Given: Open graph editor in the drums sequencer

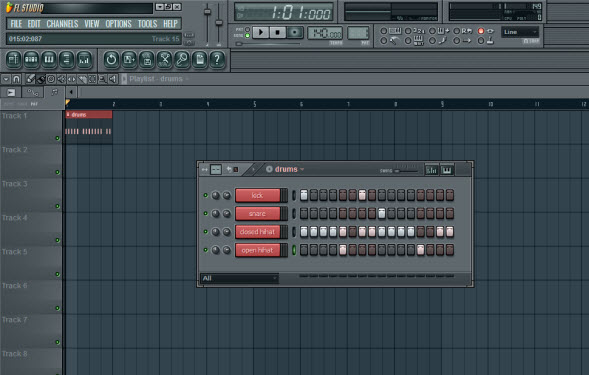Looking at the screenshot, I should 431,170.
